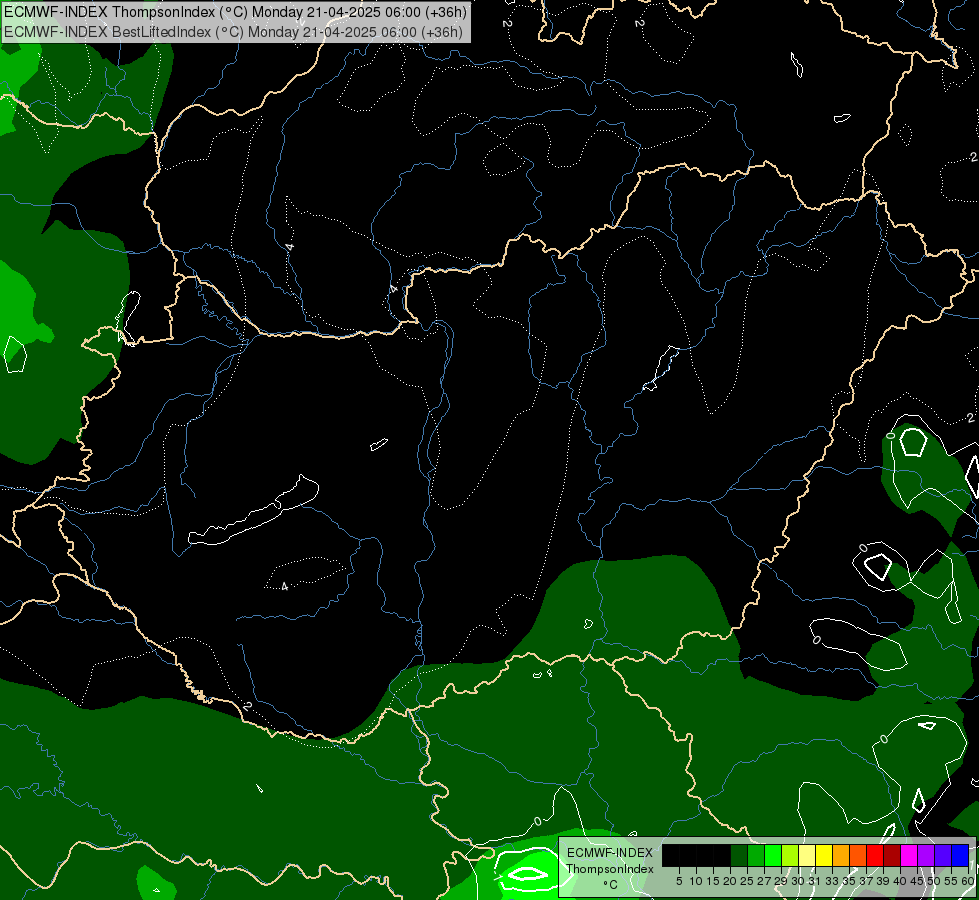979x900 pixels.
Task: Click the legend tick value 29
Action: click(780, 881)
